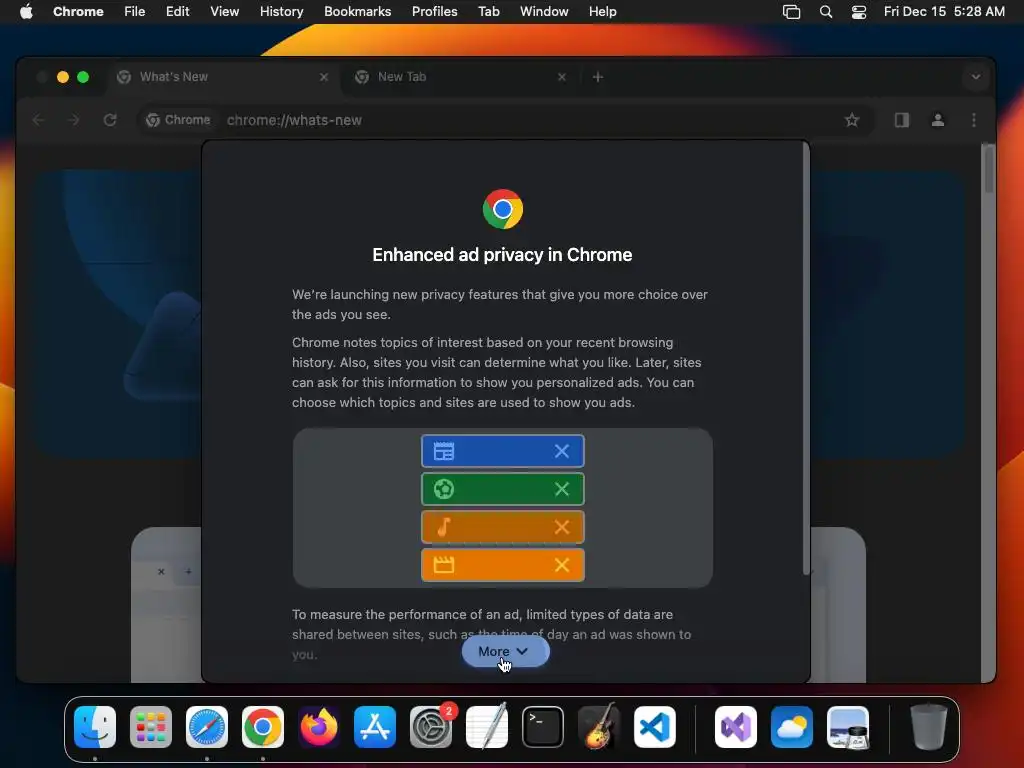Image resolution: width=1024 pixels, height=768 pixels.
Task: Open Control Center
Action: point(859,12)
